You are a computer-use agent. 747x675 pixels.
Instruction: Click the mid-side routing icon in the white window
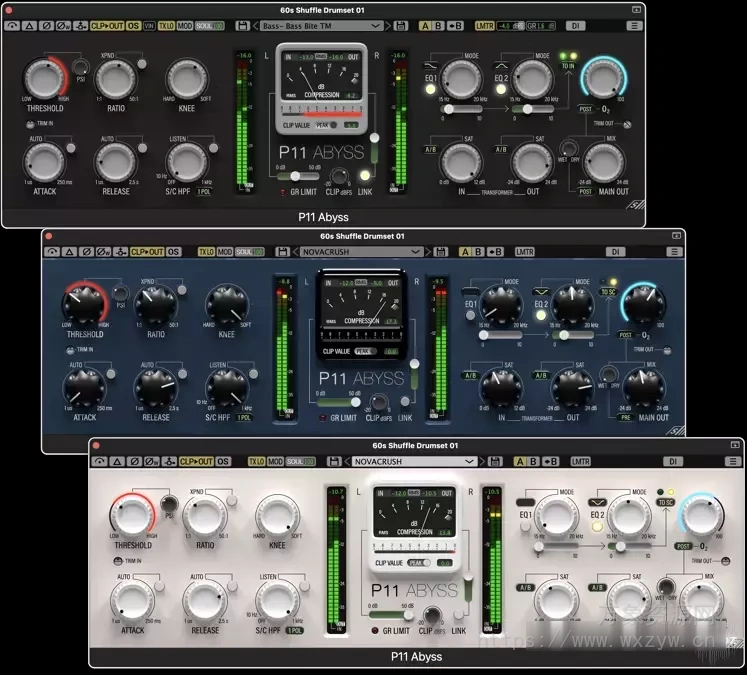point(169,461)
